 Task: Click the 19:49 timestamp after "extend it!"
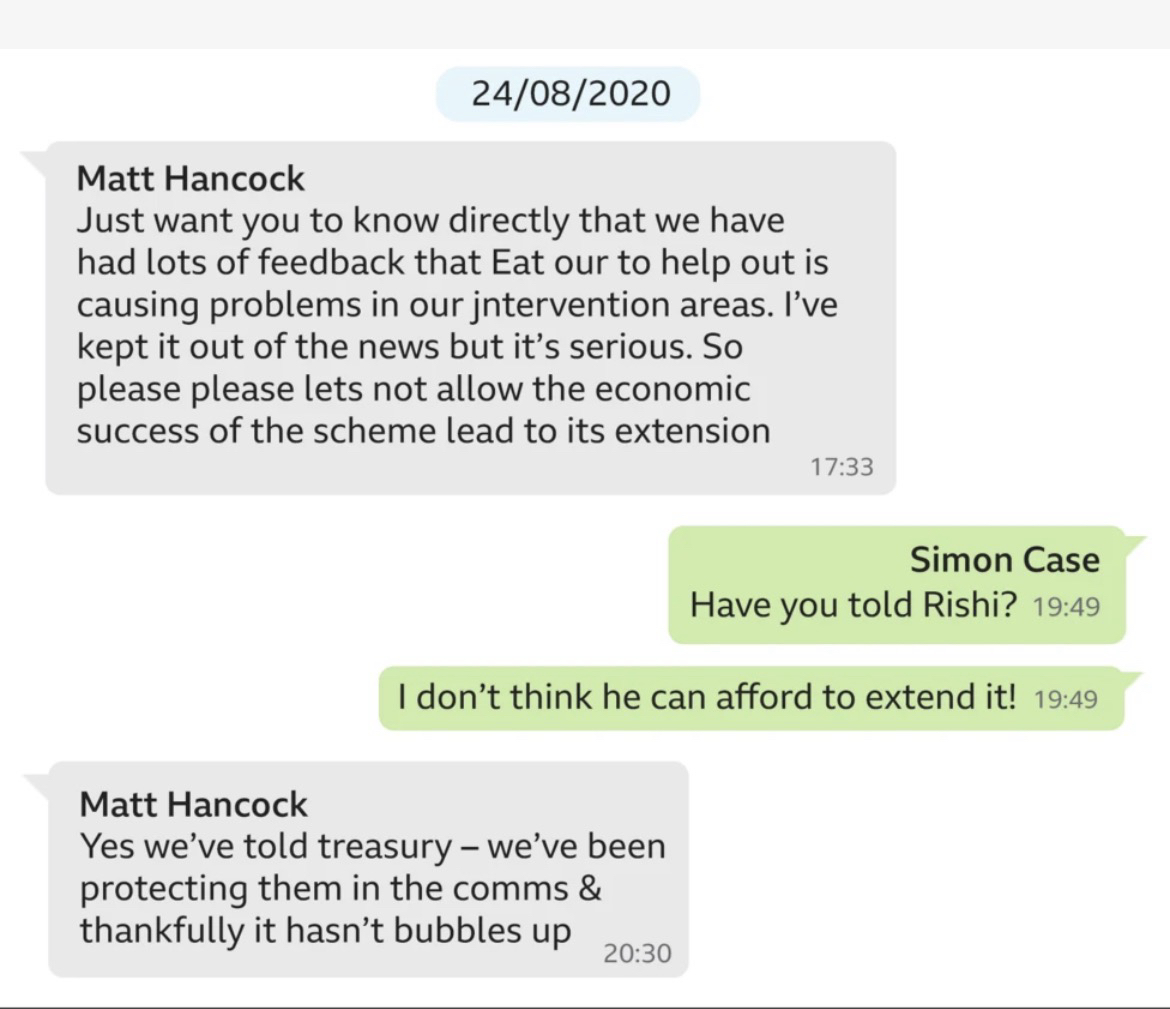[x=1066, y=698]
